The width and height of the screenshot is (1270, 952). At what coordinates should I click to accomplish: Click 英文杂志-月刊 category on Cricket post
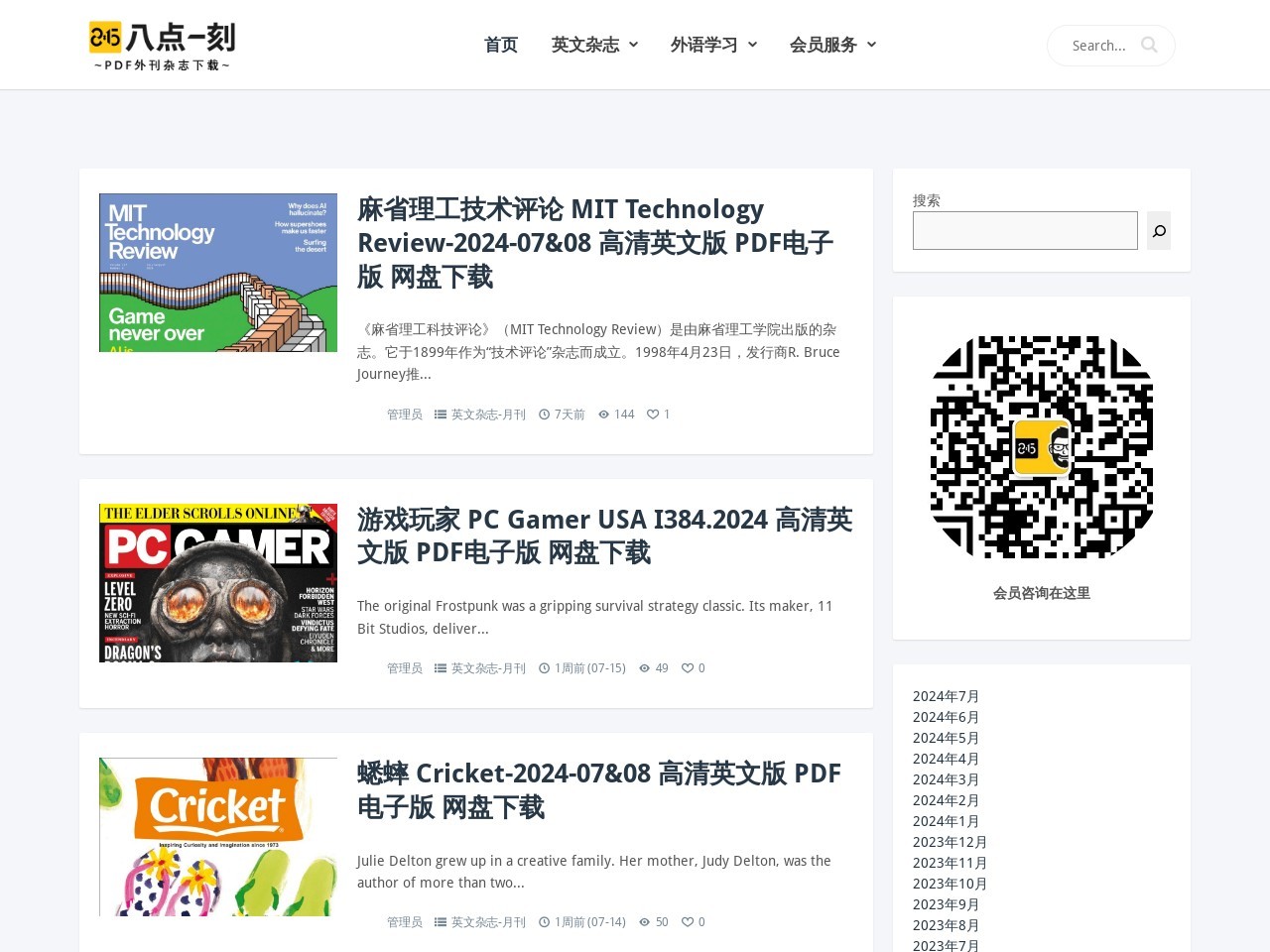click(488, 922)
